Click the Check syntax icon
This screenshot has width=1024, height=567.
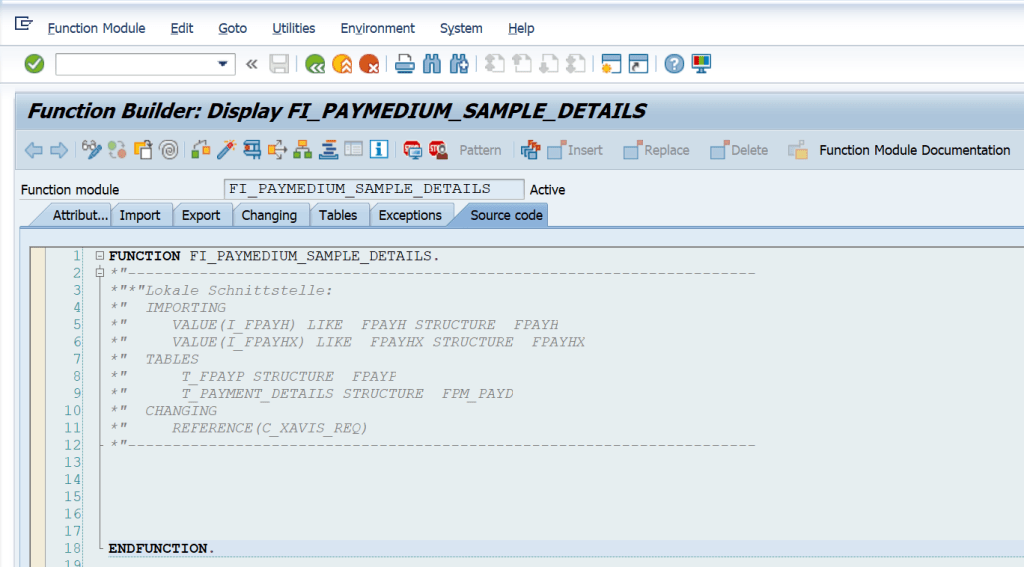[x=201, y=150]
